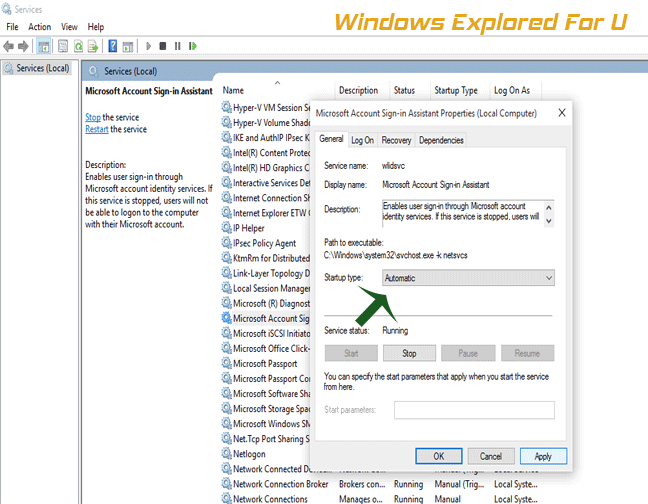Click the Start Service play icon
Image resolution: width=648 pixels, height=504 pixels.
148,46
